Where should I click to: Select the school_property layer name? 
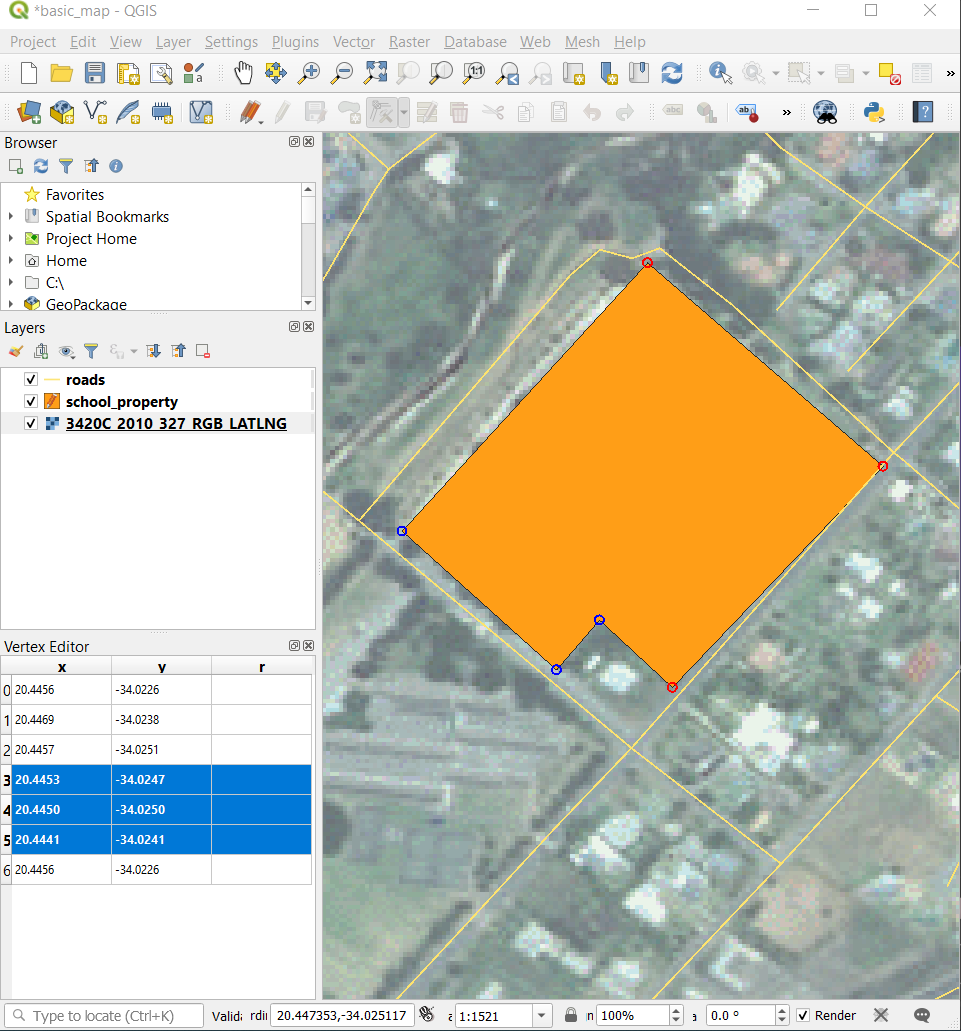(122, 402)
